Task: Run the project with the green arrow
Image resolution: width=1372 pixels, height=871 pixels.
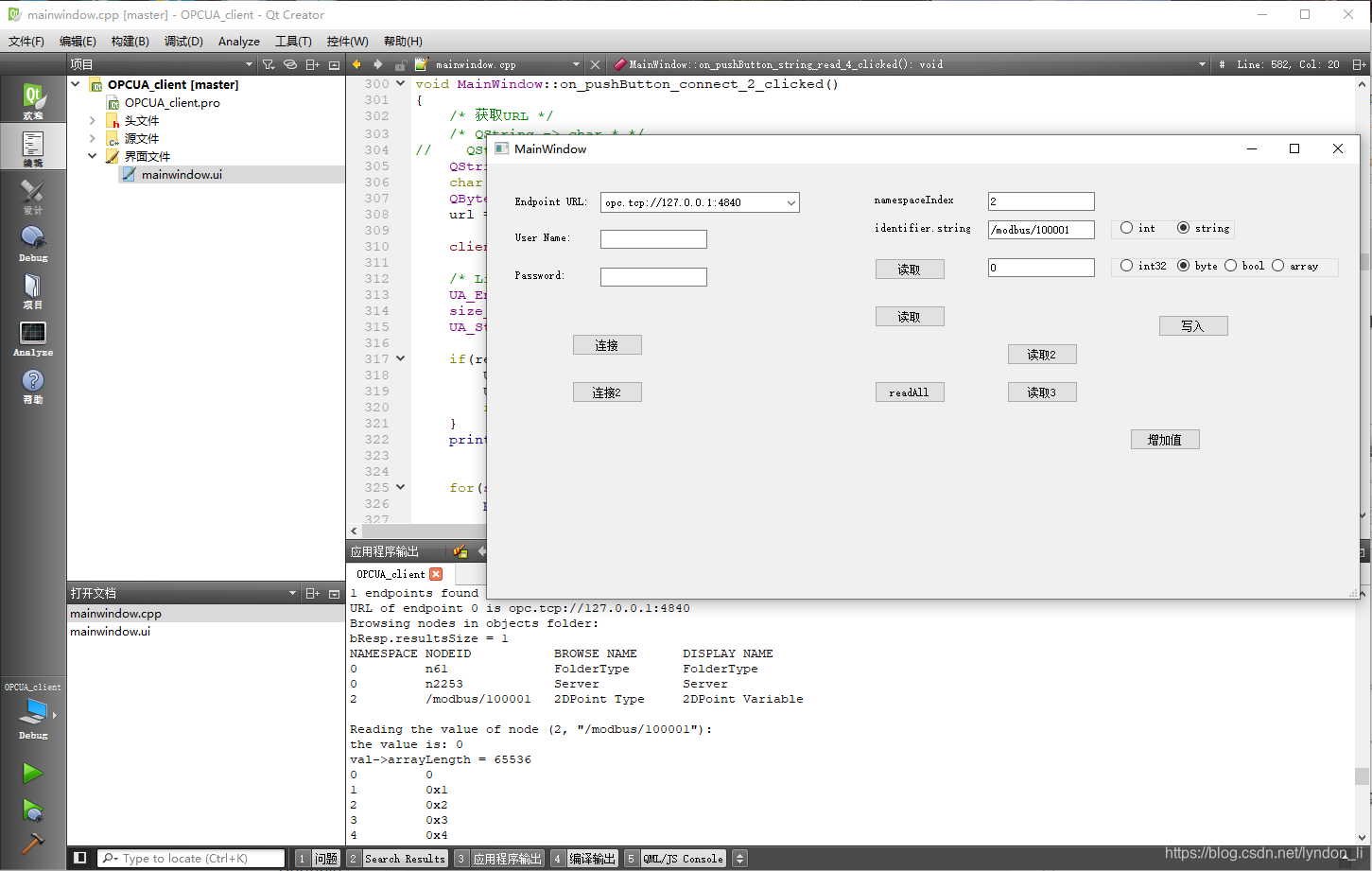Action: click(x=33, y=773)
